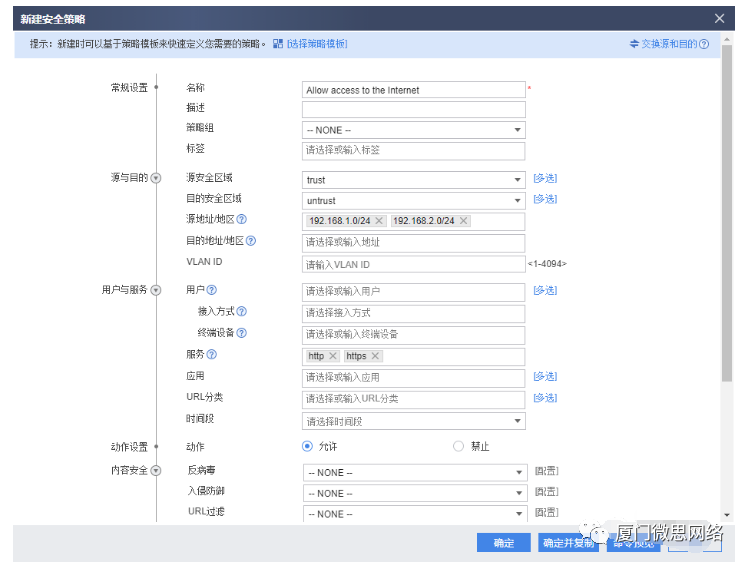This screenshot has width=747, height=566.
Task: Click the 终端设备 input field
Action: click(414, 335)
